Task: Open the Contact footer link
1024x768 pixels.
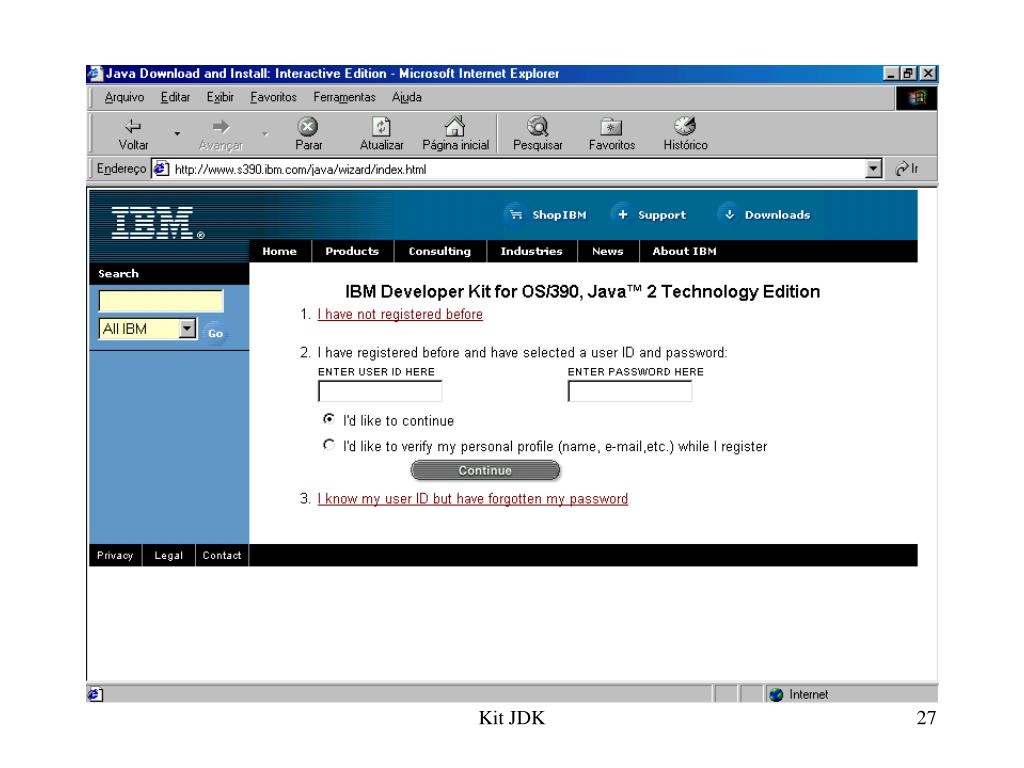Action: (x=221, y=555)
